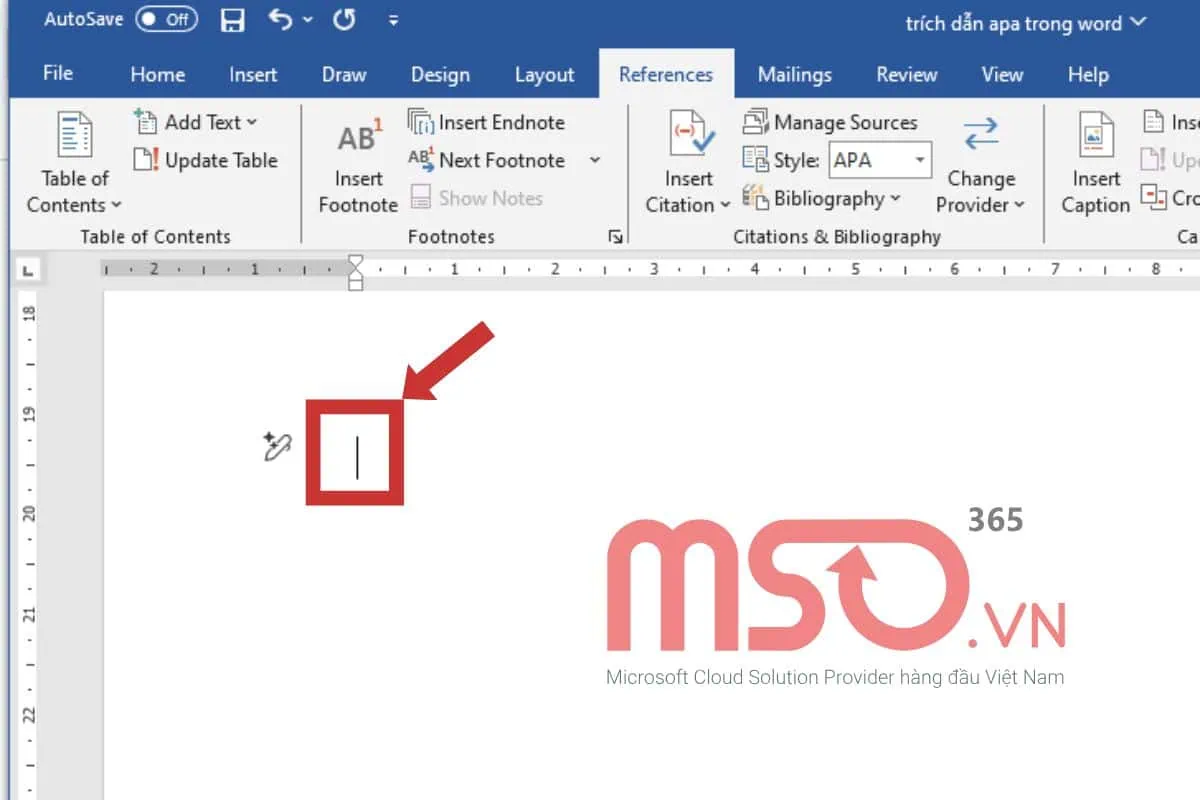Click the Add Text button
Viewport: 1200px width, 800px height.
coord(196,122)
